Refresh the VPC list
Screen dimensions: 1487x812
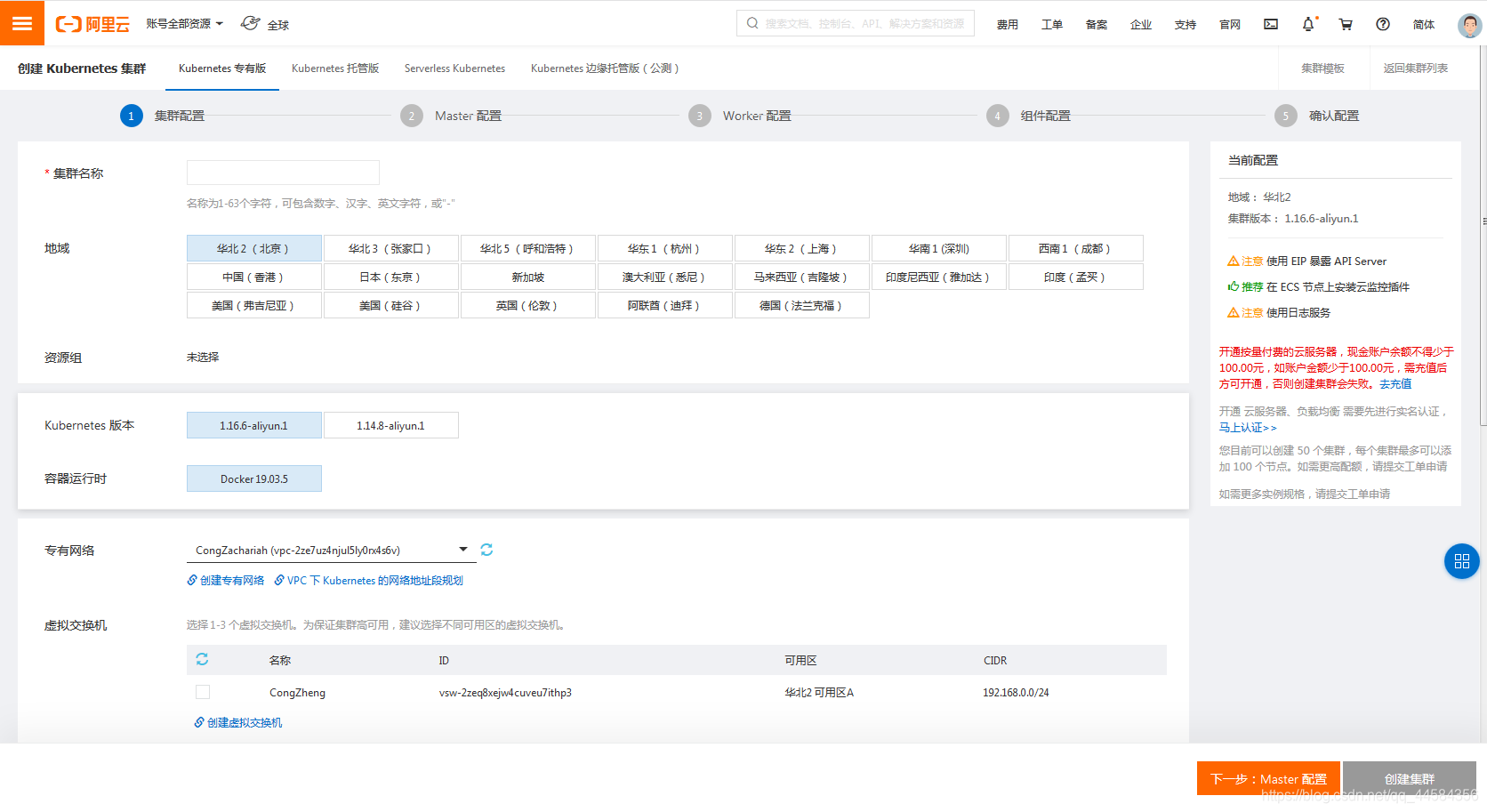tap(486, 550)
